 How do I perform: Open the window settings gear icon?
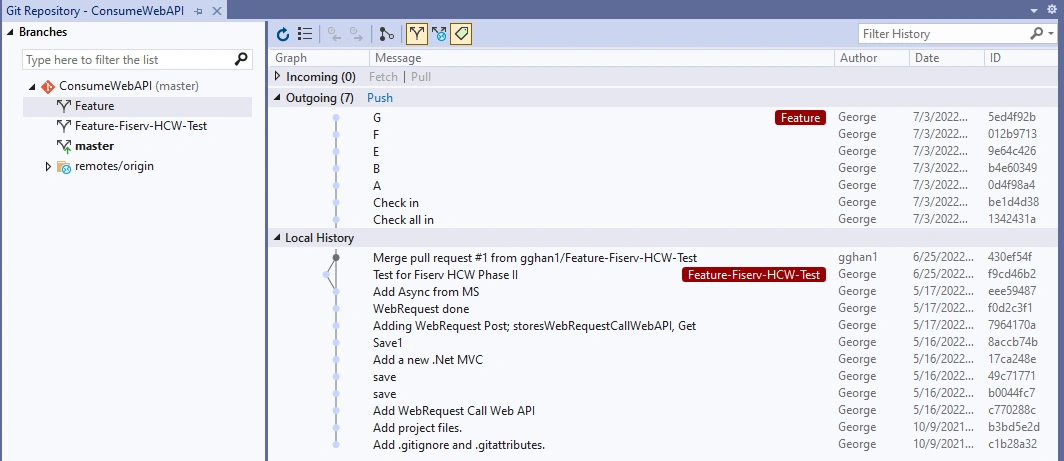pyautogui.click(x=1052, y=10)
